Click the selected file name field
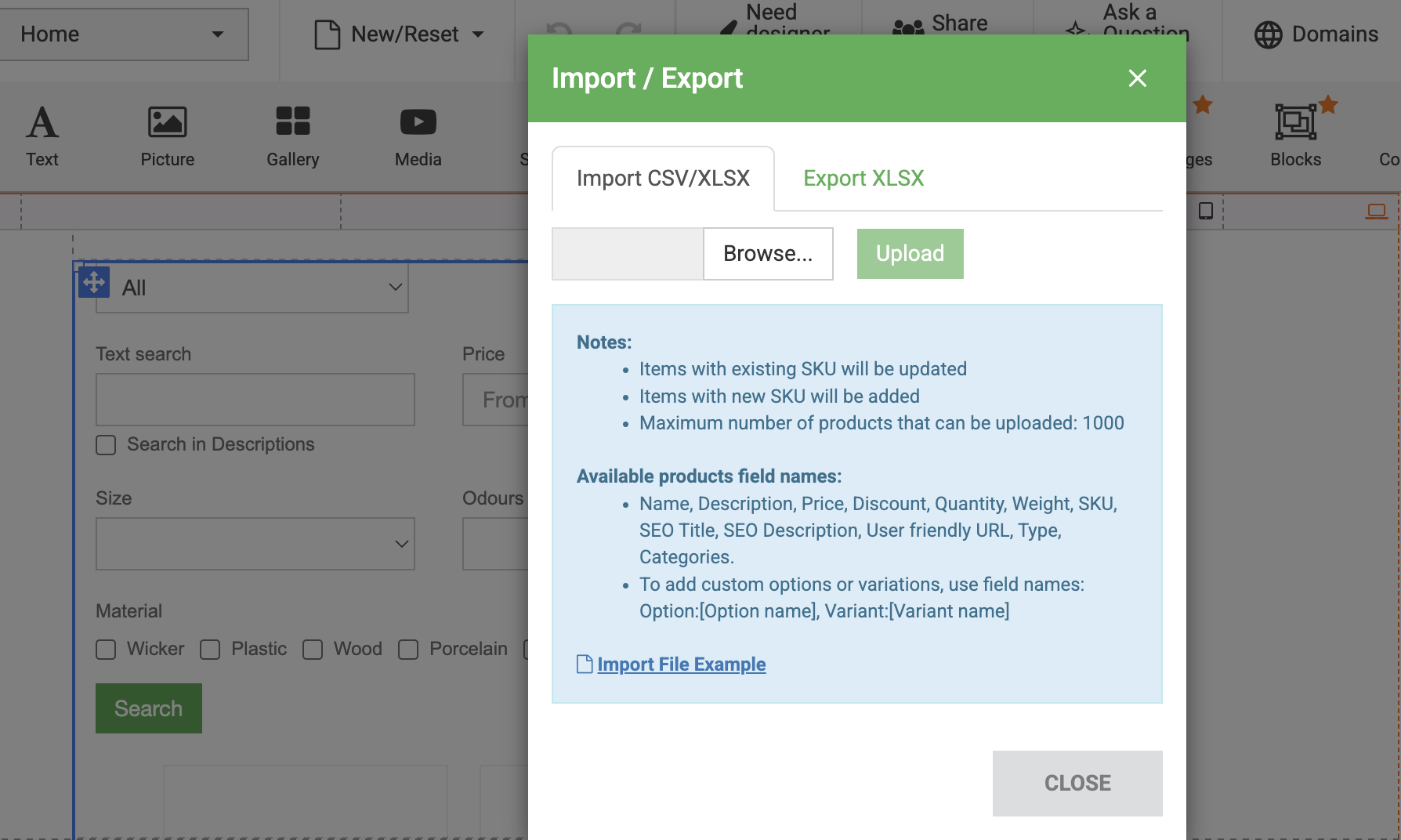The height and width of the screenshot is (840, 1401). point(628,254)
